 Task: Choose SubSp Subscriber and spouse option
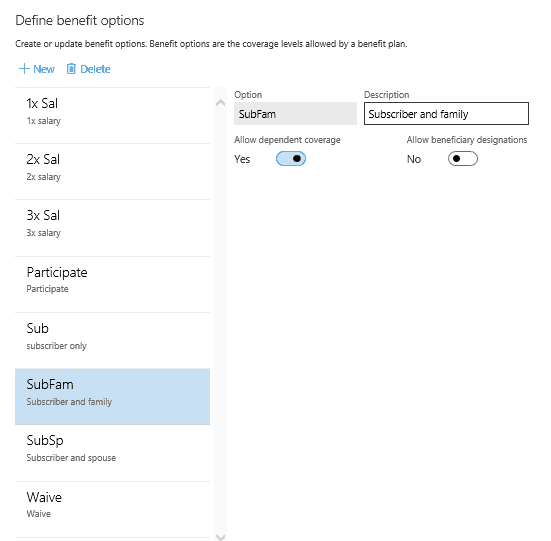112,453
